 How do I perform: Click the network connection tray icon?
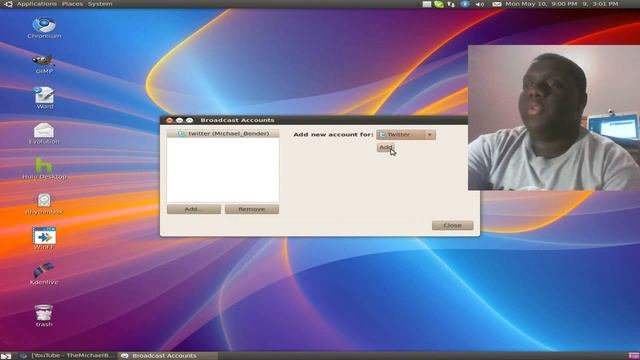[x=451, y=4]
